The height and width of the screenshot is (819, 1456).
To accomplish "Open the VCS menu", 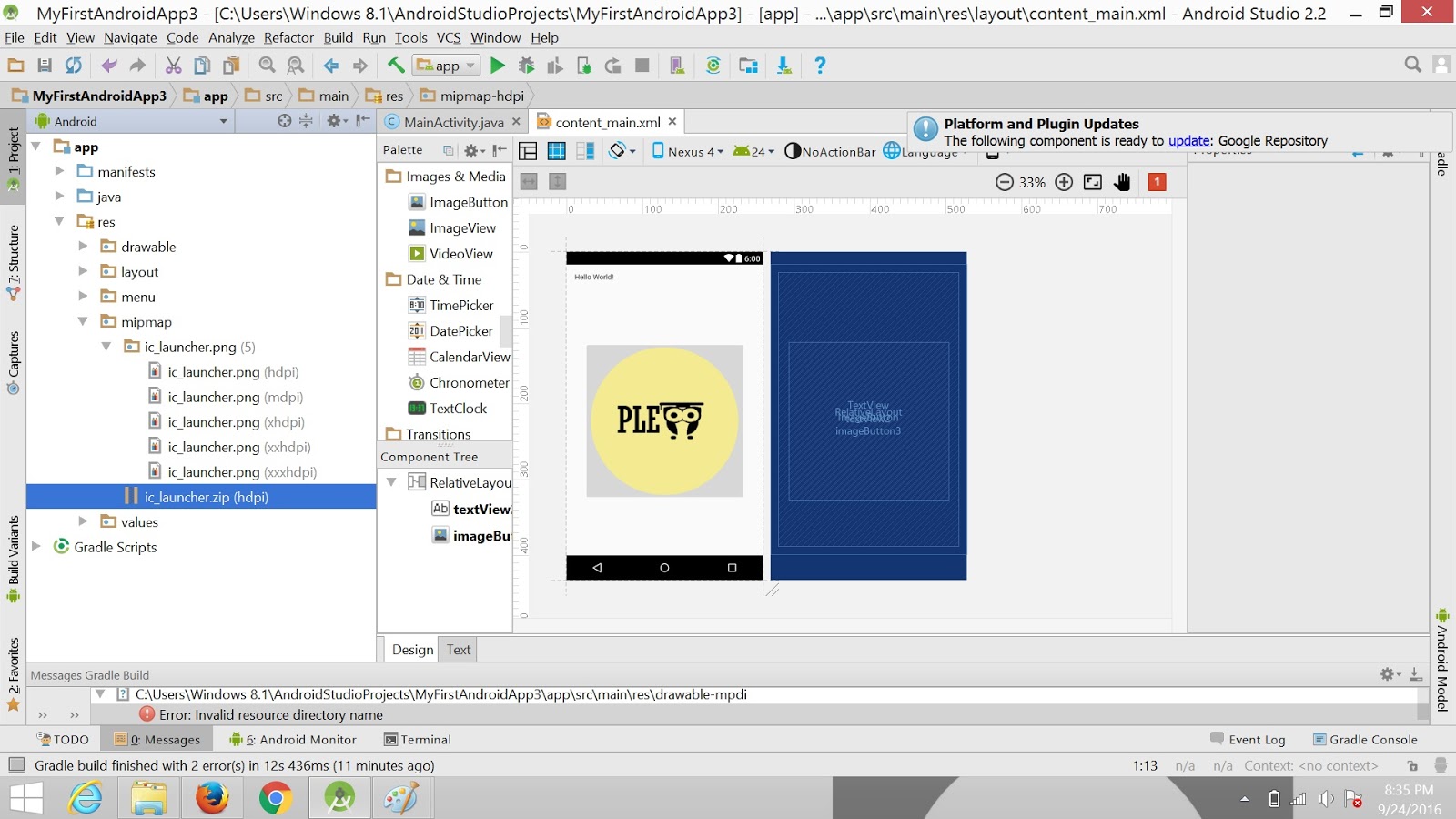I will 449,37.
